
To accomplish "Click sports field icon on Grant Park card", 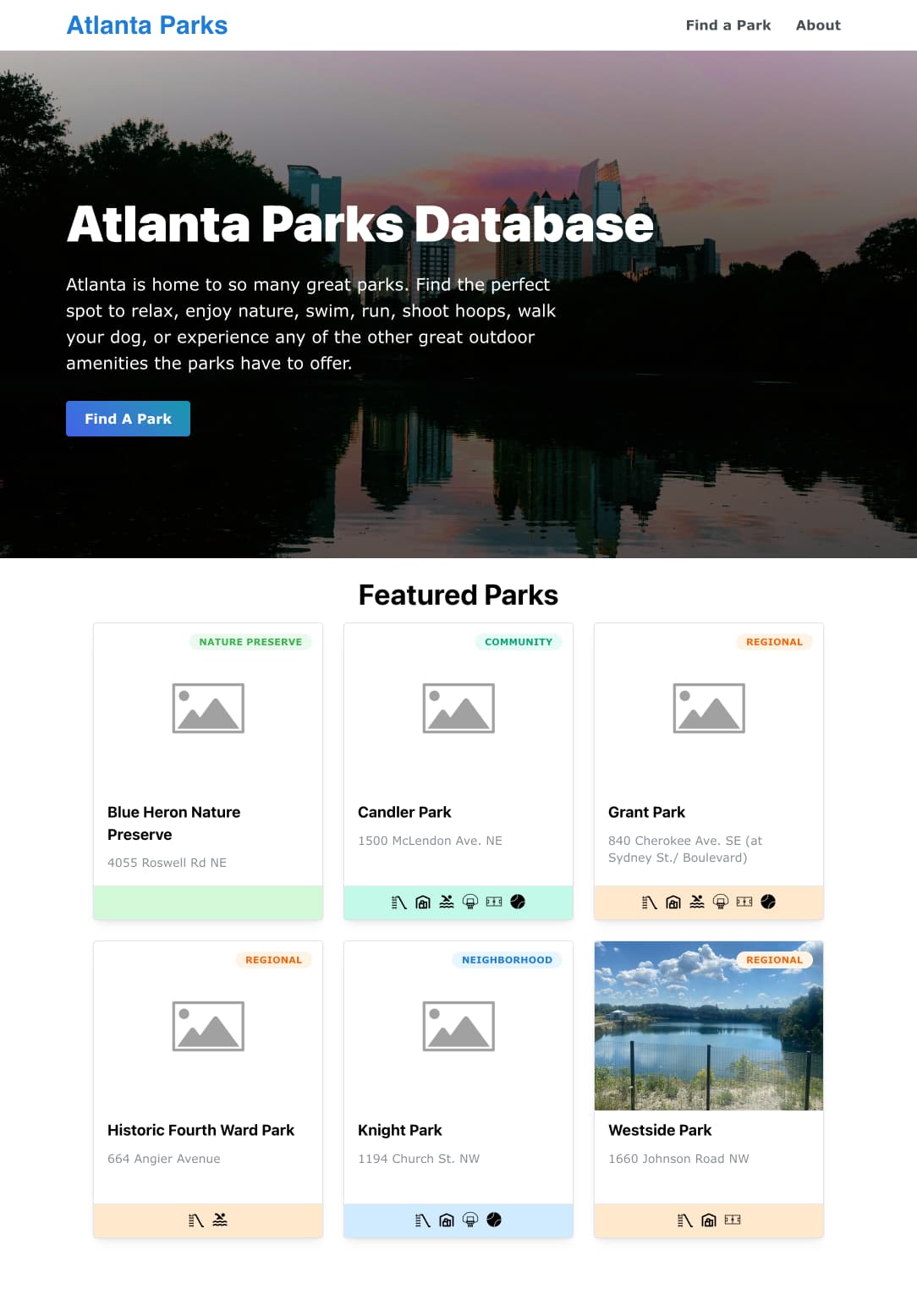I will click(744, 902).
